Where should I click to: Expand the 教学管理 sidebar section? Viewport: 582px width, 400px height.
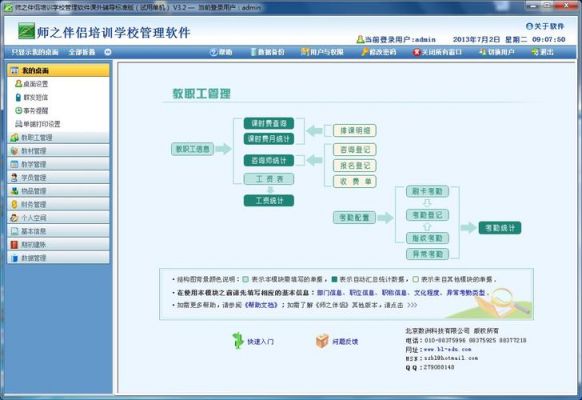[x=58, y=164]
